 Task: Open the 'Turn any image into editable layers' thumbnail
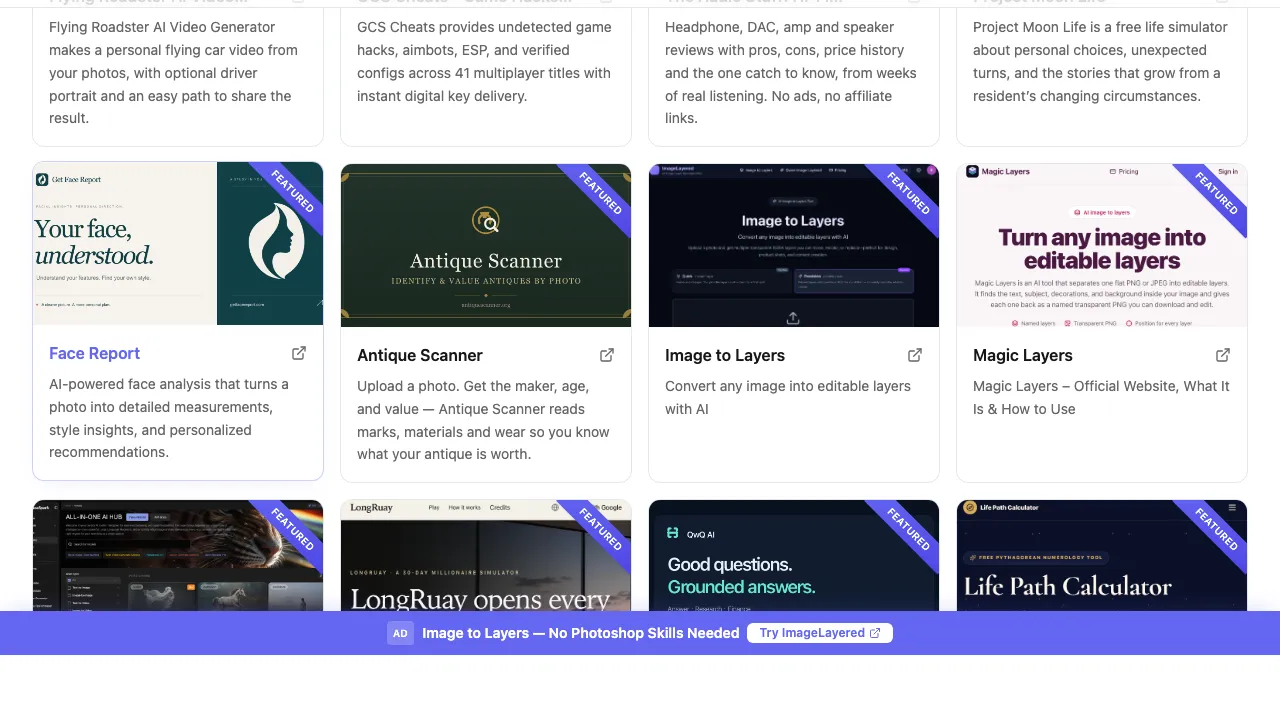point(1102,245)
